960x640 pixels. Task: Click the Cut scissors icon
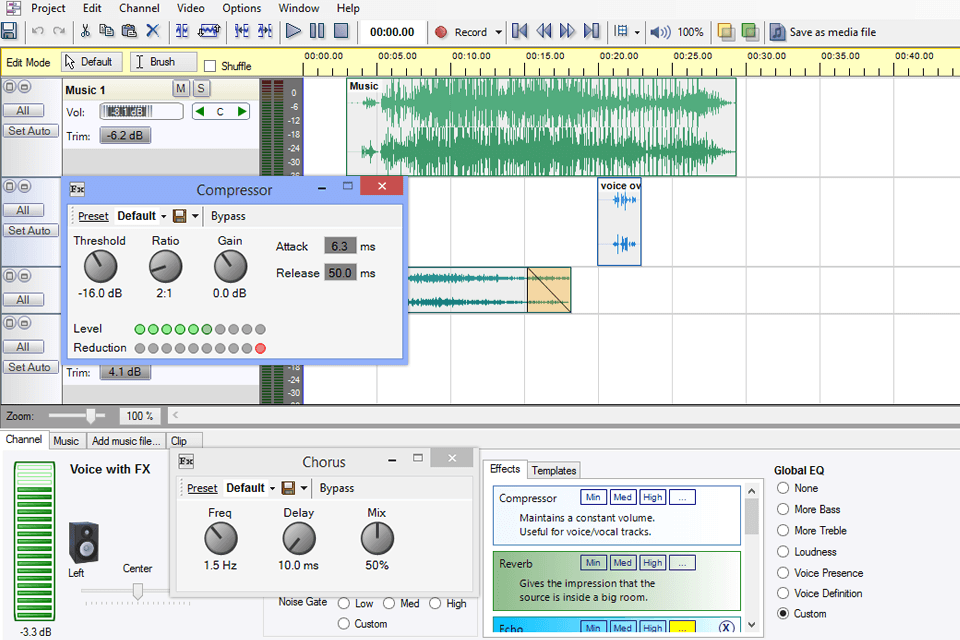click(x=87, y=32)
